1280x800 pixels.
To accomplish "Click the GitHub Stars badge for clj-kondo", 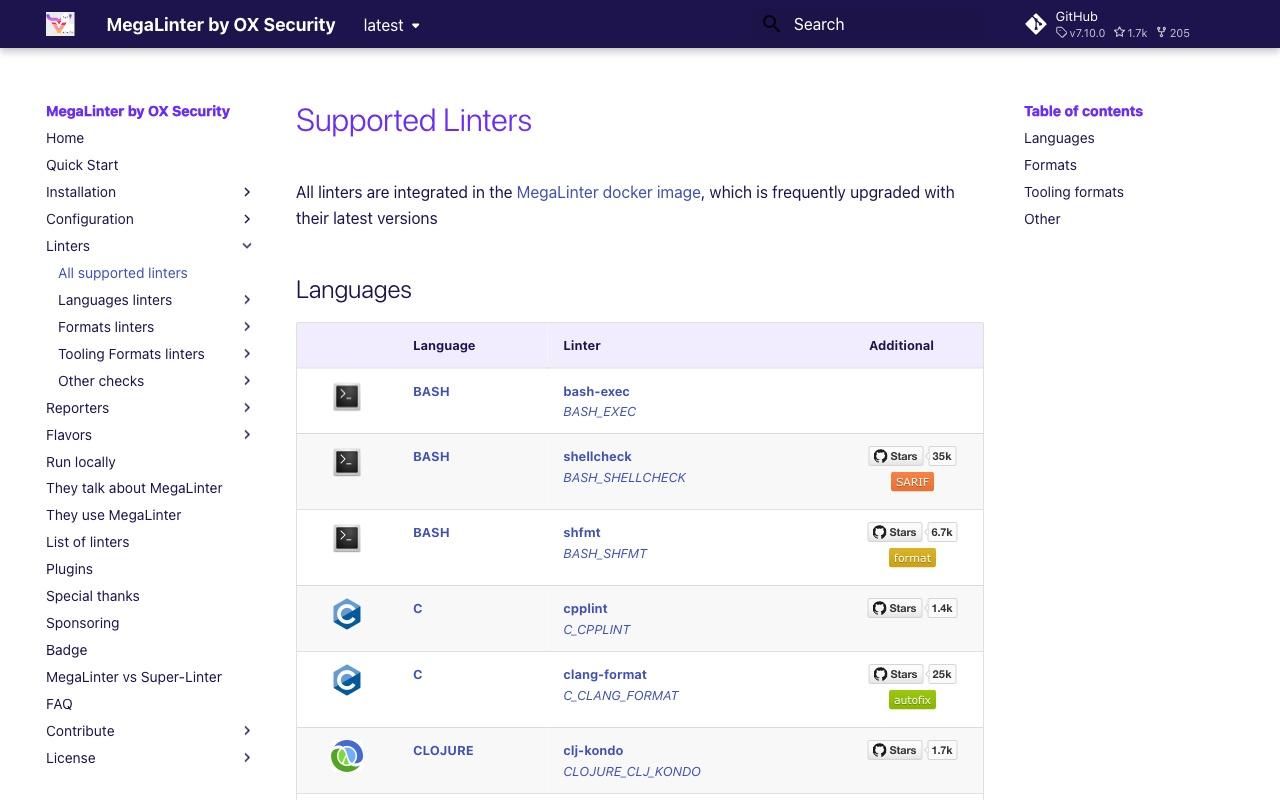I will pos(912,750).
